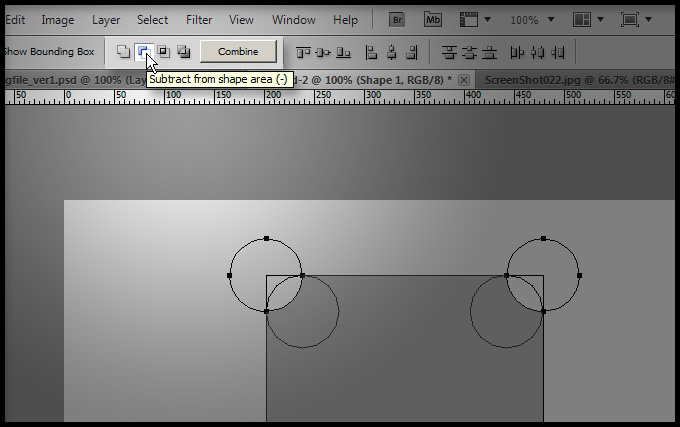This screenshot has height=427, width=680.
Task: Click the align left edges icon
Action: [x=372, y=52]
